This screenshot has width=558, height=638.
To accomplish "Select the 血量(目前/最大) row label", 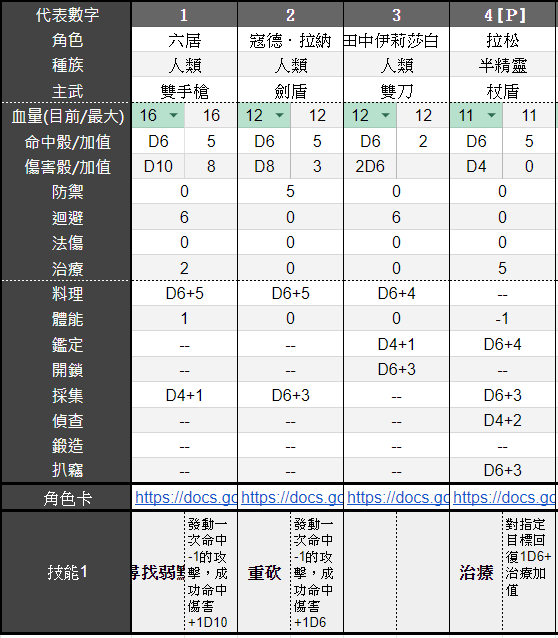I will (66, 116).
